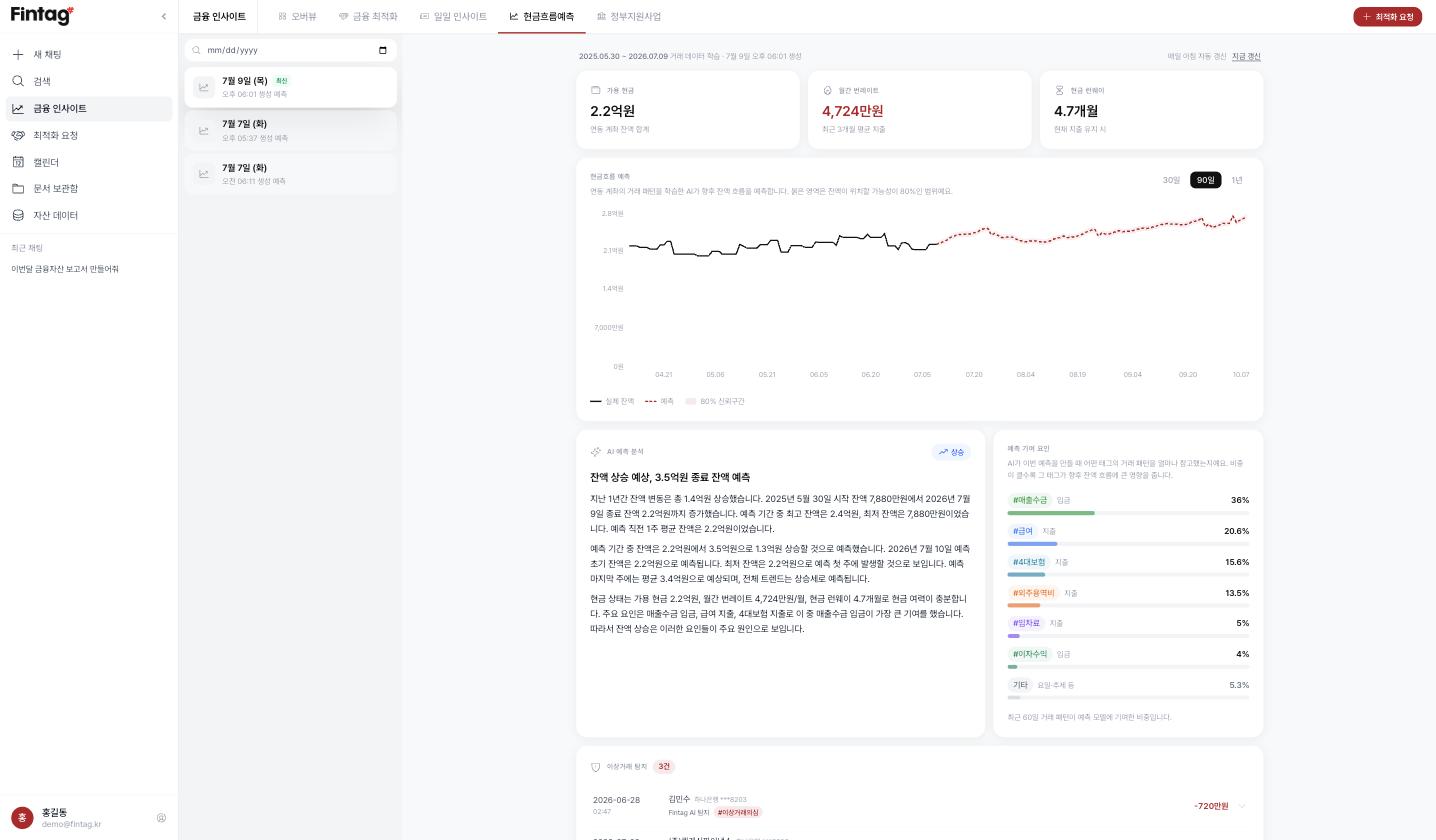Image resolution: width=1436 pixels, height=840 pixels.
Task: Select the 7월 9일 (목) forecast entry
Action: pyautogui.click(x=290, y=87)
